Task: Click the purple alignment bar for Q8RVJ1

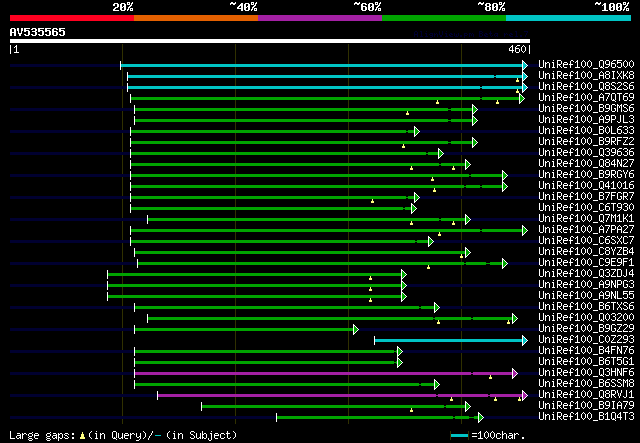Action: point(340,396)
